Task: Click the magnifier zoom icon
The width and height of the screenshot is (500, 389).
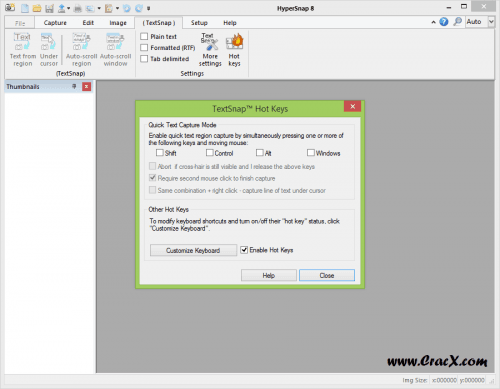Action: [458, 22]
